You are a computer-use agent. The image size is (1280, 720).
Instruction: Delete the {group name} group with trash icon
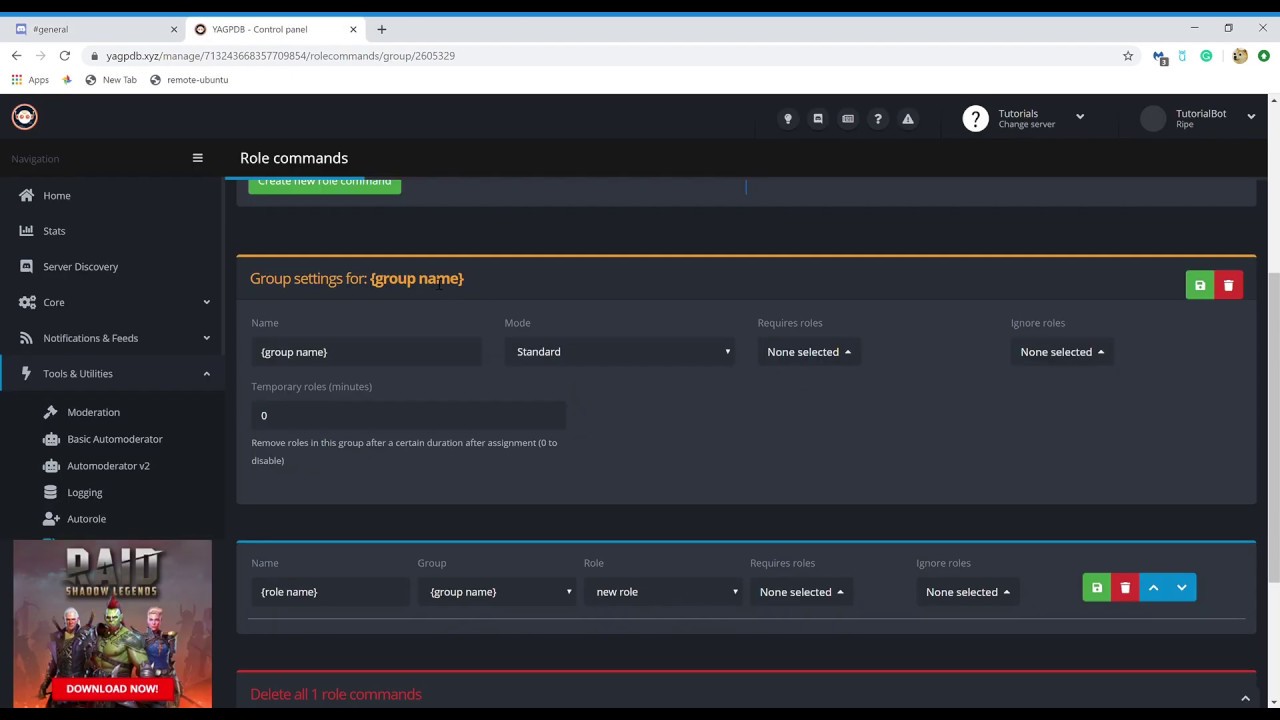click(1229, 286)
